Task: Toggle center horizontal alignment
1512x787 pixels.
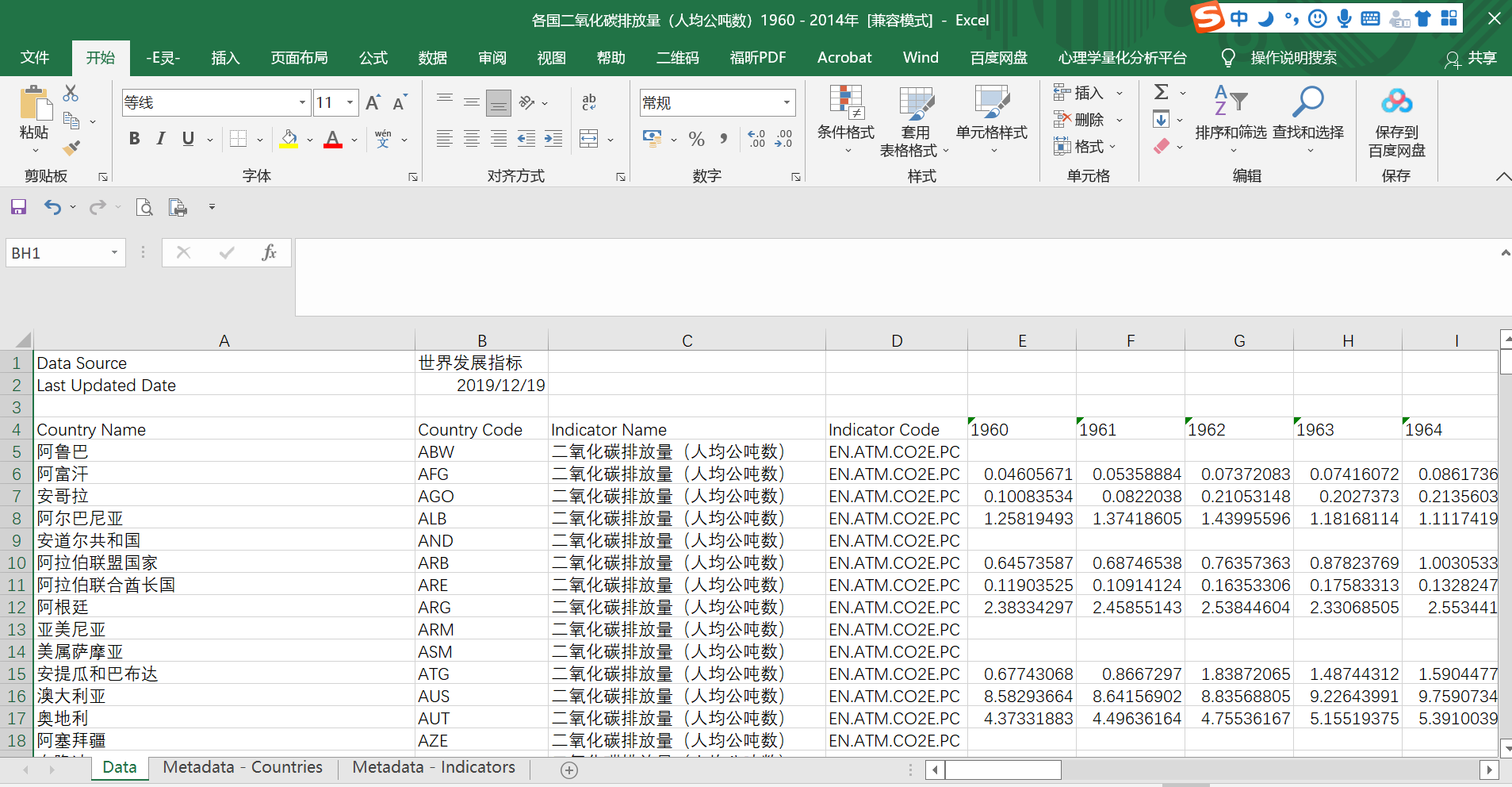Action: (472, 139)
